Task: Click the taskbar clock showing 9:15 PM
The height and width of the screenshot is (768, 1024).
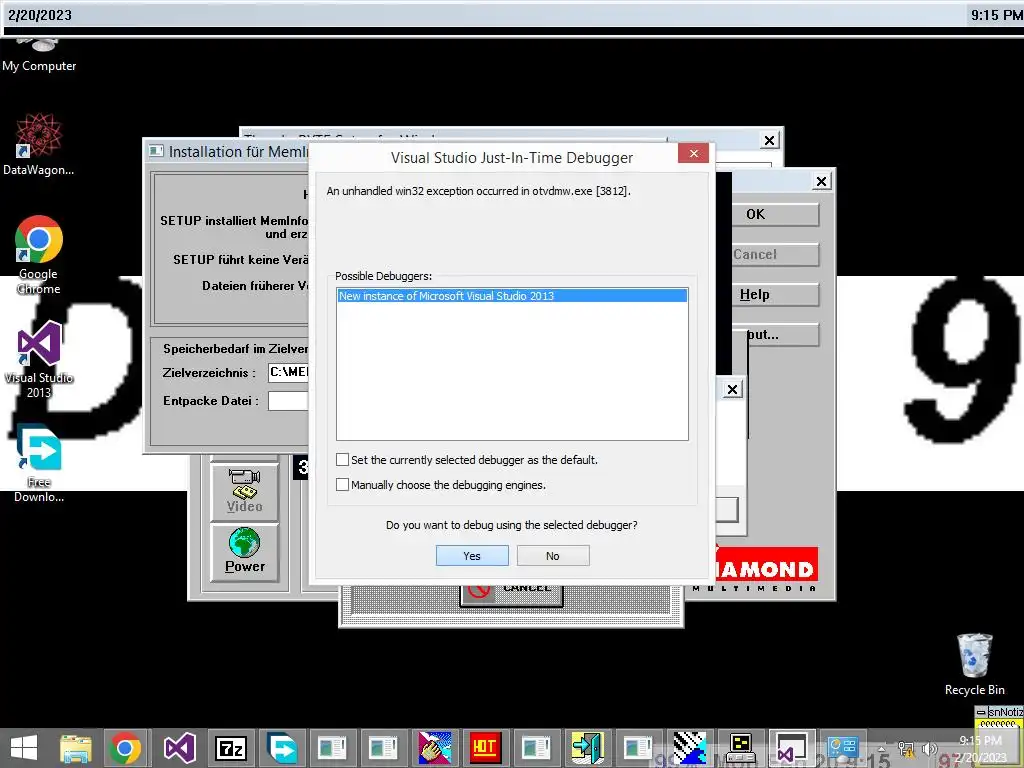Action: [x=980, y=748]
